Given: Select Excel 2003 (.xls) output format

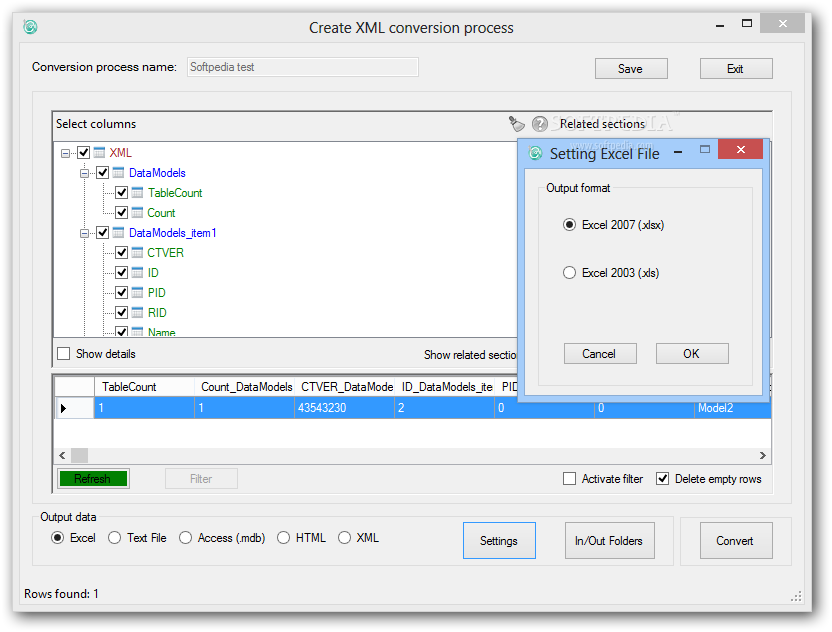Looking at the screenshot, I should point(569,273).
